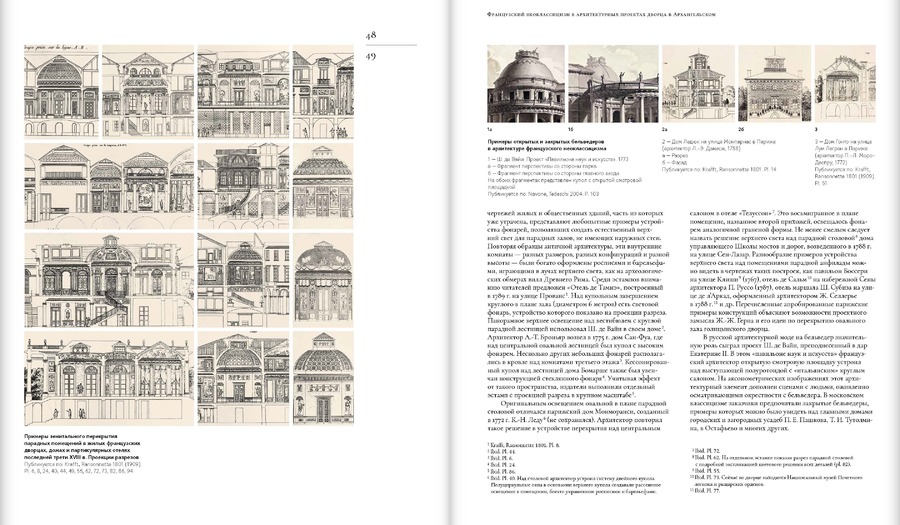Click caption line '1 — Ш. де Вайи. Проект'
The width and height of the screenshot is (900, 525).
tap(558, 158)
